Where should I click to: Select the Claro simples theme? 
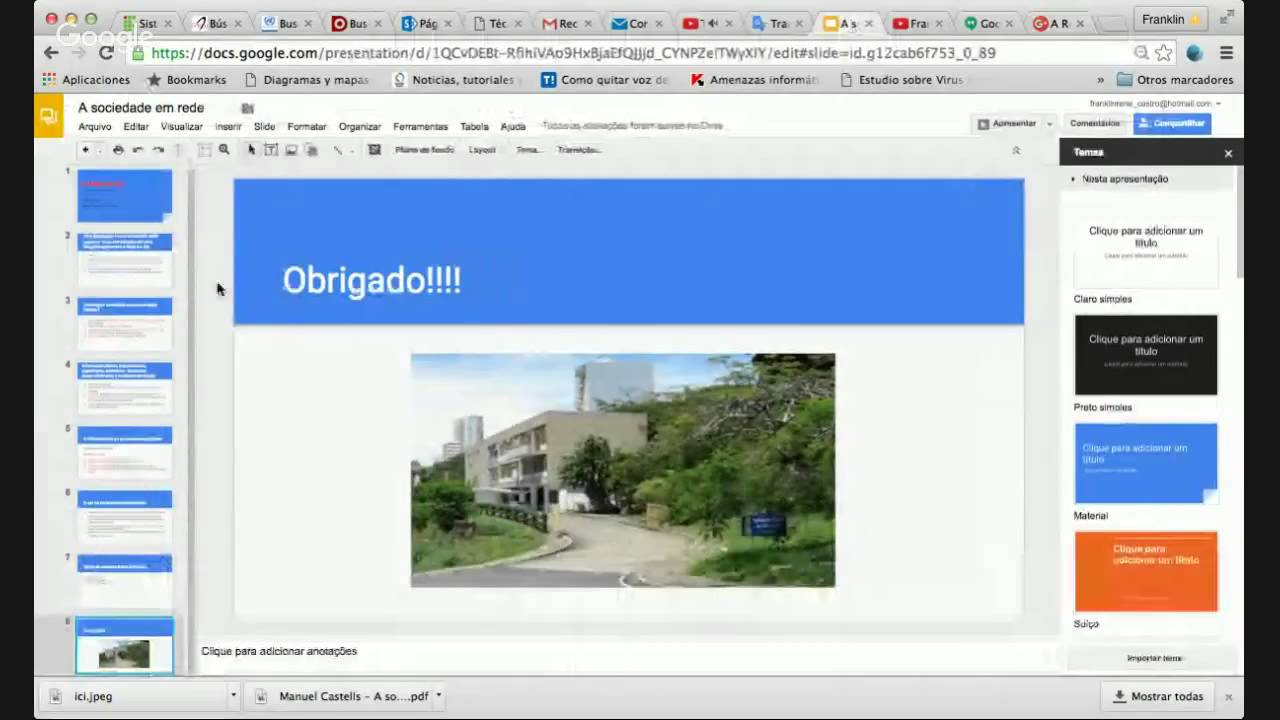[x=1146, y=247]
